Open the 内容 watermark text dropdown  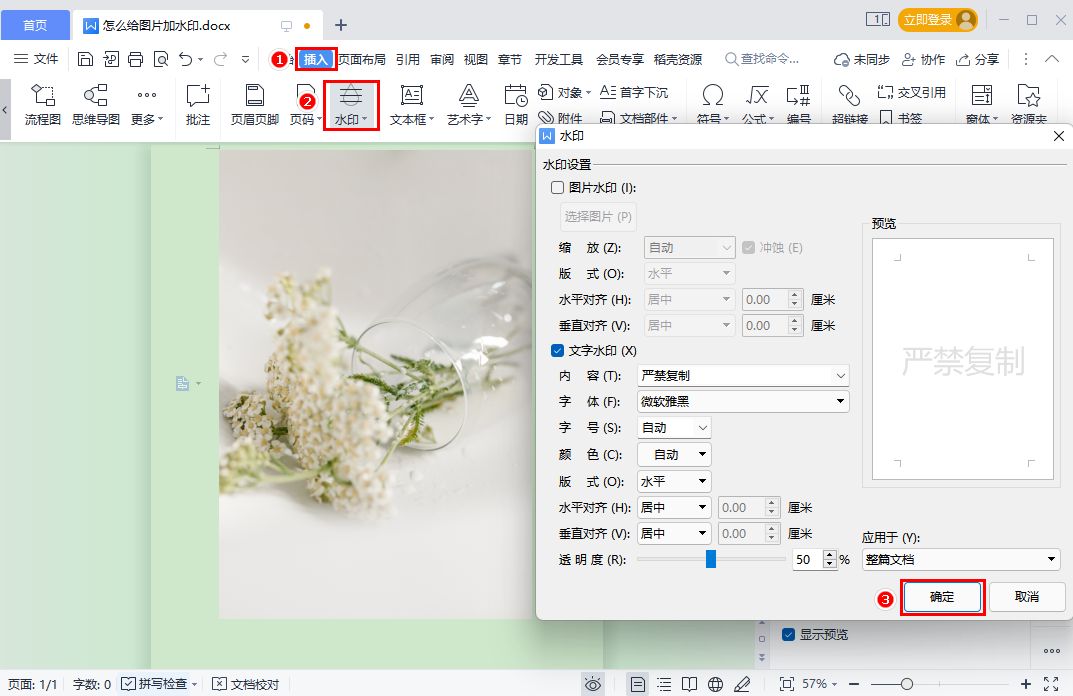pos(743,376)
